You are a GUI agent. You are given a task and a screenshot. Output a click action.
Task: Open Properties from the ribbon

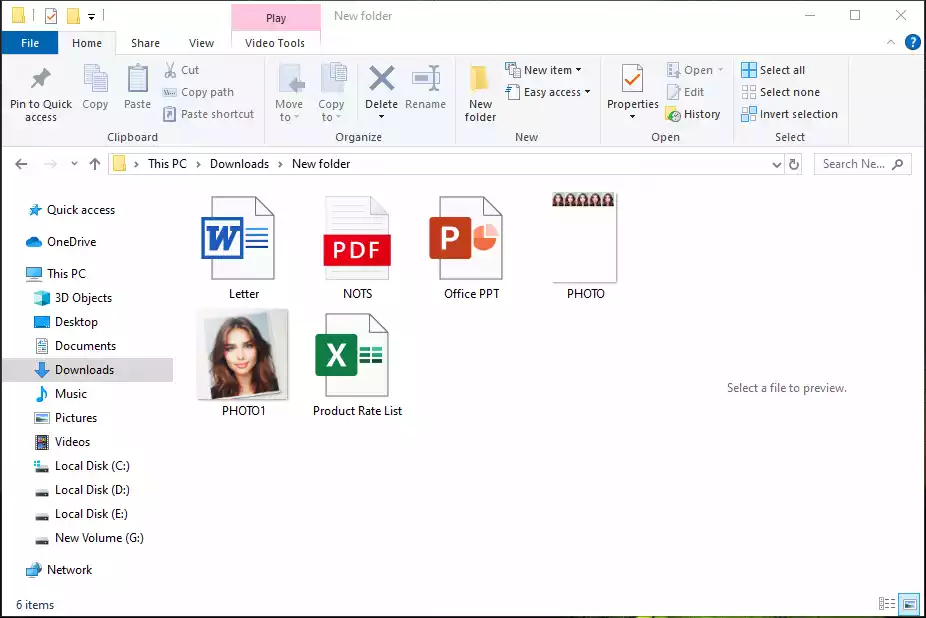click(x=632, y=80)
